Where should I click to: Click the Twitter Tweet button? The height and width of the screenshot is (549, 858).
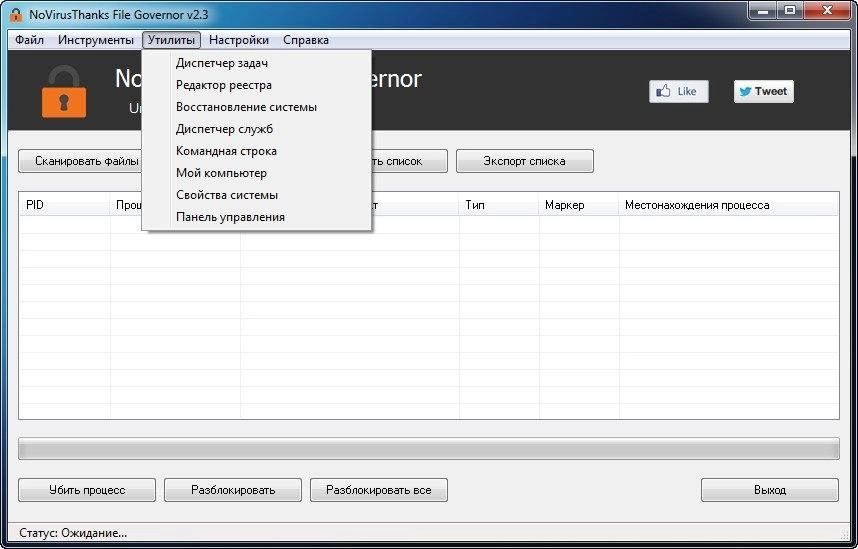763,91
